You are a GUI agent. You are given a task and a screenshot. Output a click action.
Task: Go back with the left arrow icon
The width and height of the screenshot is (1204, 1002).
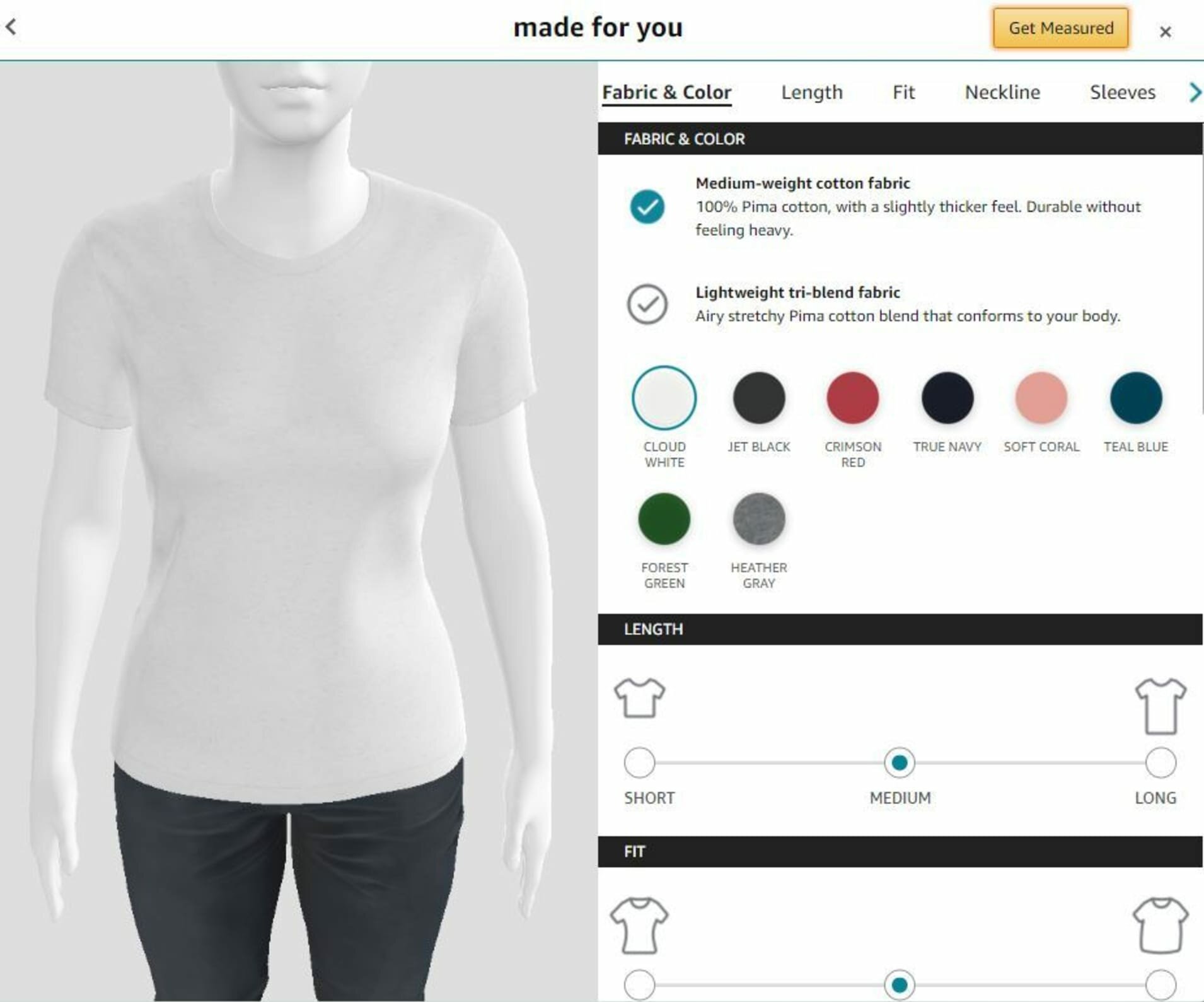coord(11,27)
